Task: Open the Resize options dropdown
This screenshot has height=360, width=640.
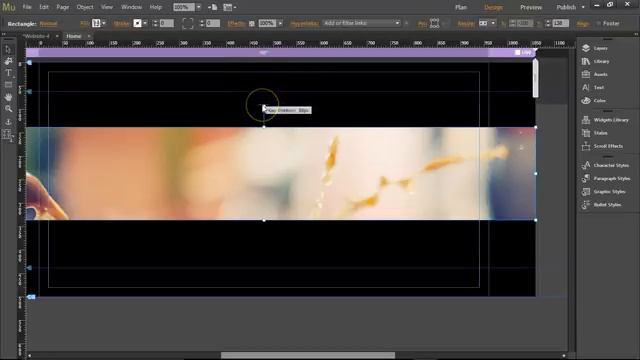Action: pos(487,23)
